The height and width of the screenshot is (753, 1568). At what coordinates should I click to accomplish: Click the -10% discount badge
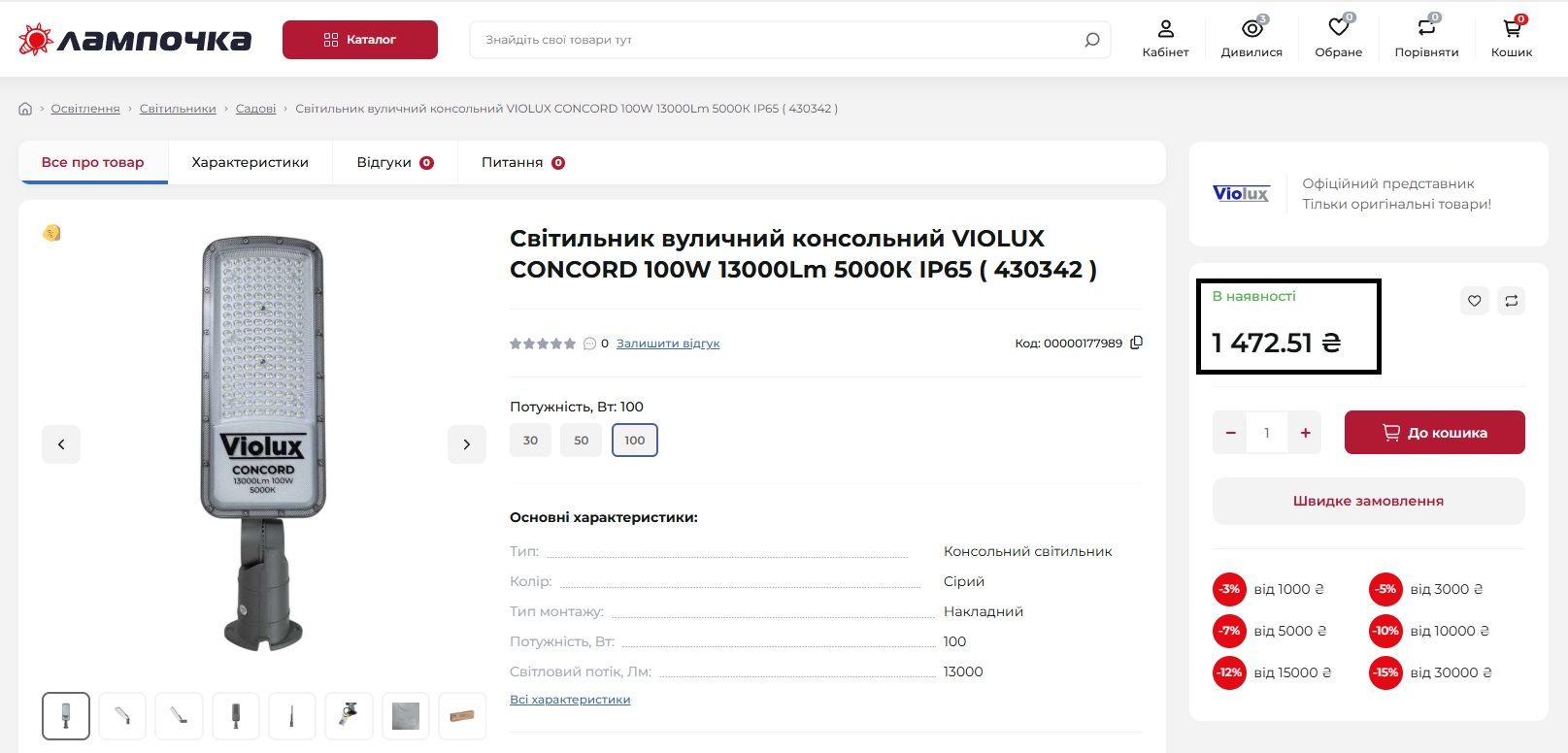click(x=1385, y=631)
